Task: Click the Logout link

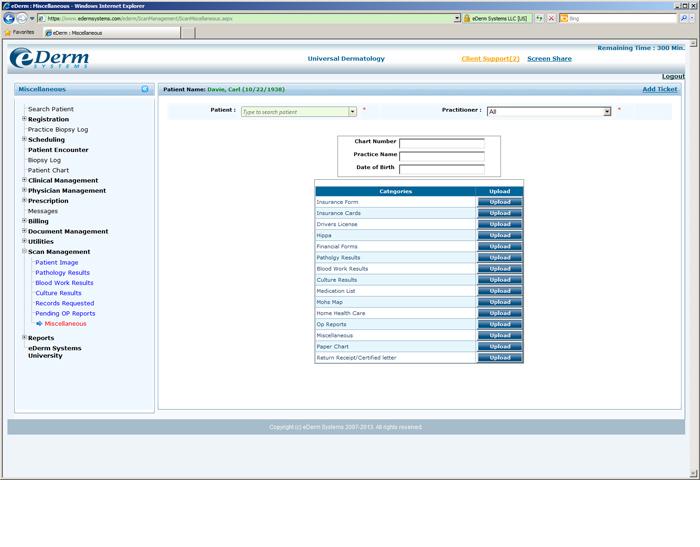Action: tap(673, 76)
